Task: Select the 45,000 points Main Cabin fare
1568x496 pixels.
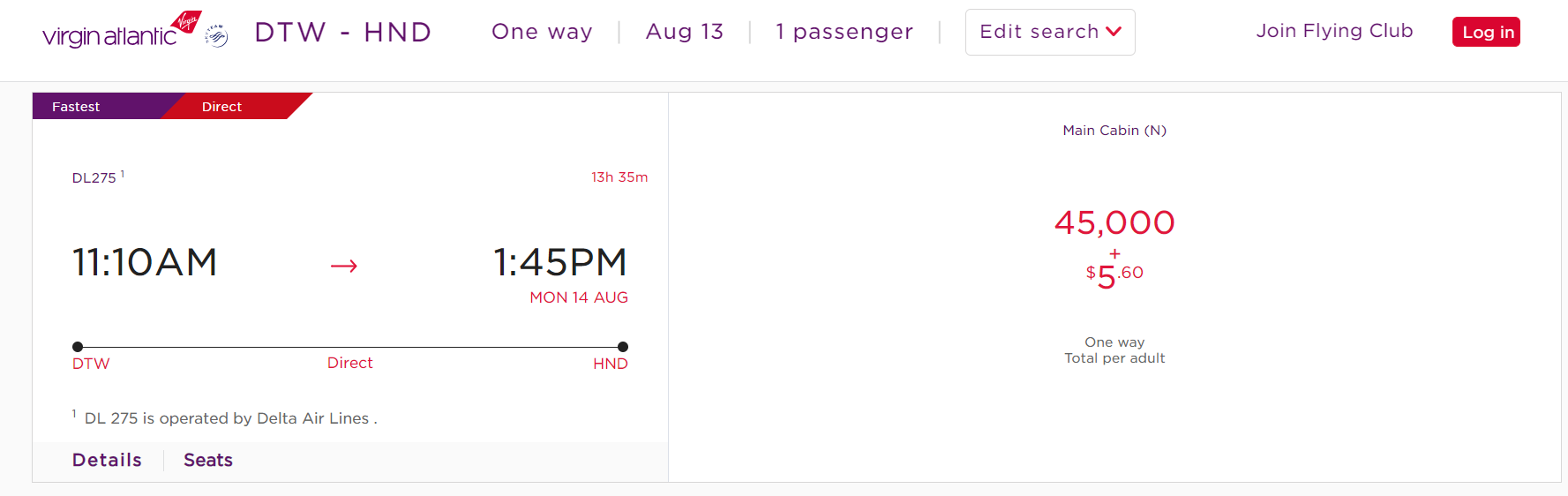Action: tap(1114, 223)
